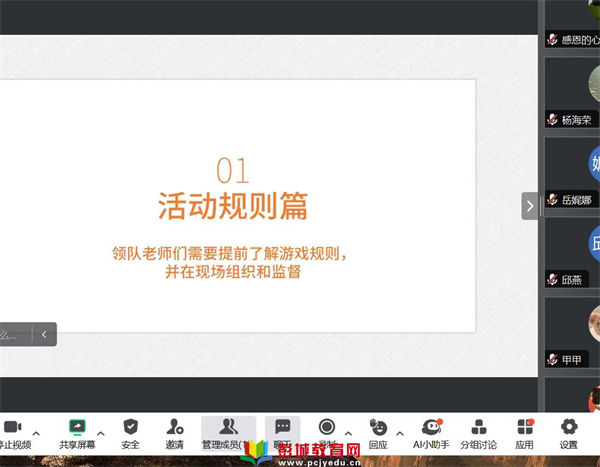Select participant tile named 杨海荣
The image size is (600, 467).
click(x=572, y=93)
